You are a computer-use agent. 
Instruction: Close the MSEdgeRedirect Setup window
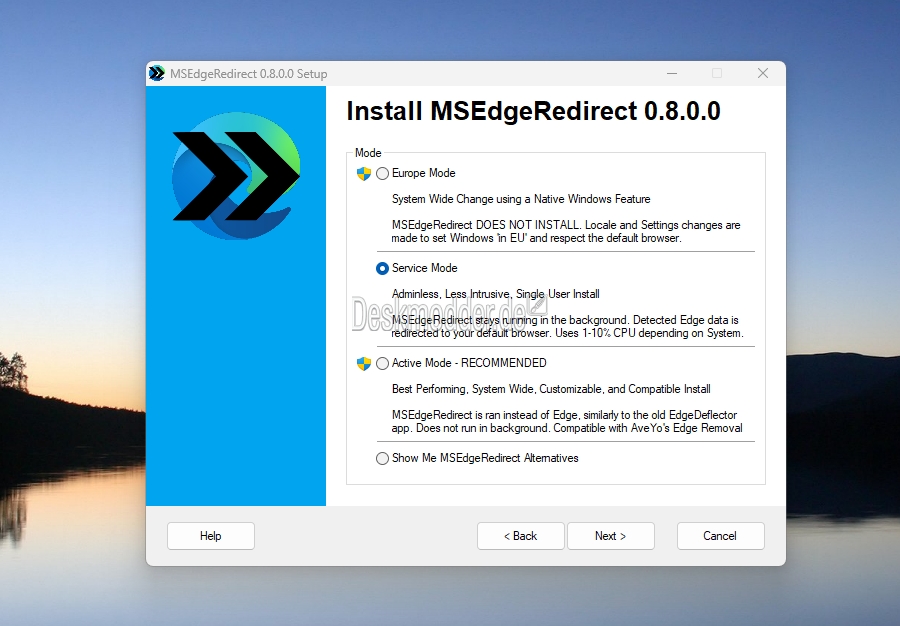(x=763, y=73)
